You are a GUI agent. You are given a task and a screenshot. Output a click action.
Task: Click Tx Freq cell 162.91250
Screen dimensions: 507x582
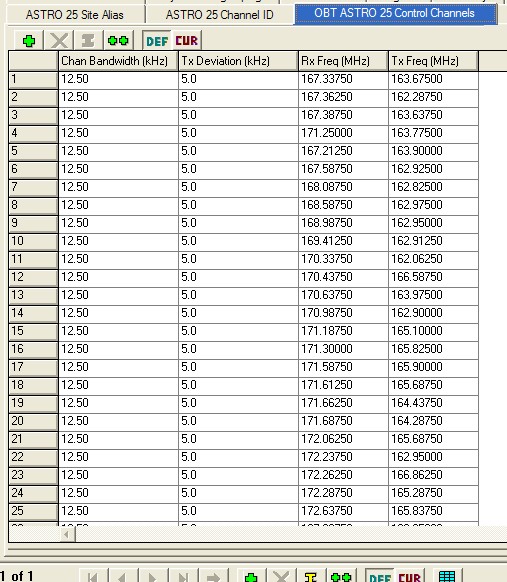tap(434, 242)
